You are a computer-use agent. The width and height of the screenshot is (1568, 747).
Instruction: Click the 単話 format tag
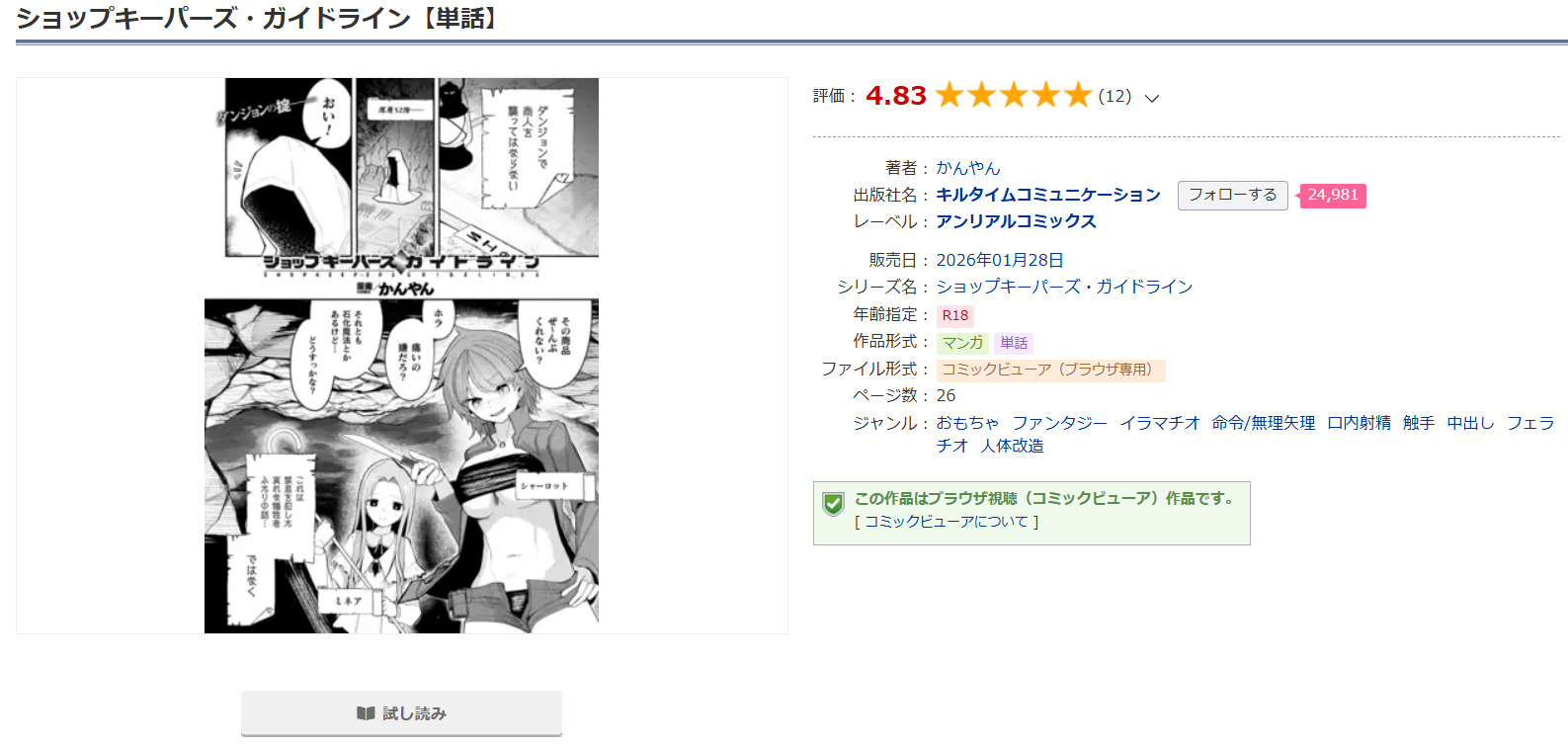tap(1014, 343)
